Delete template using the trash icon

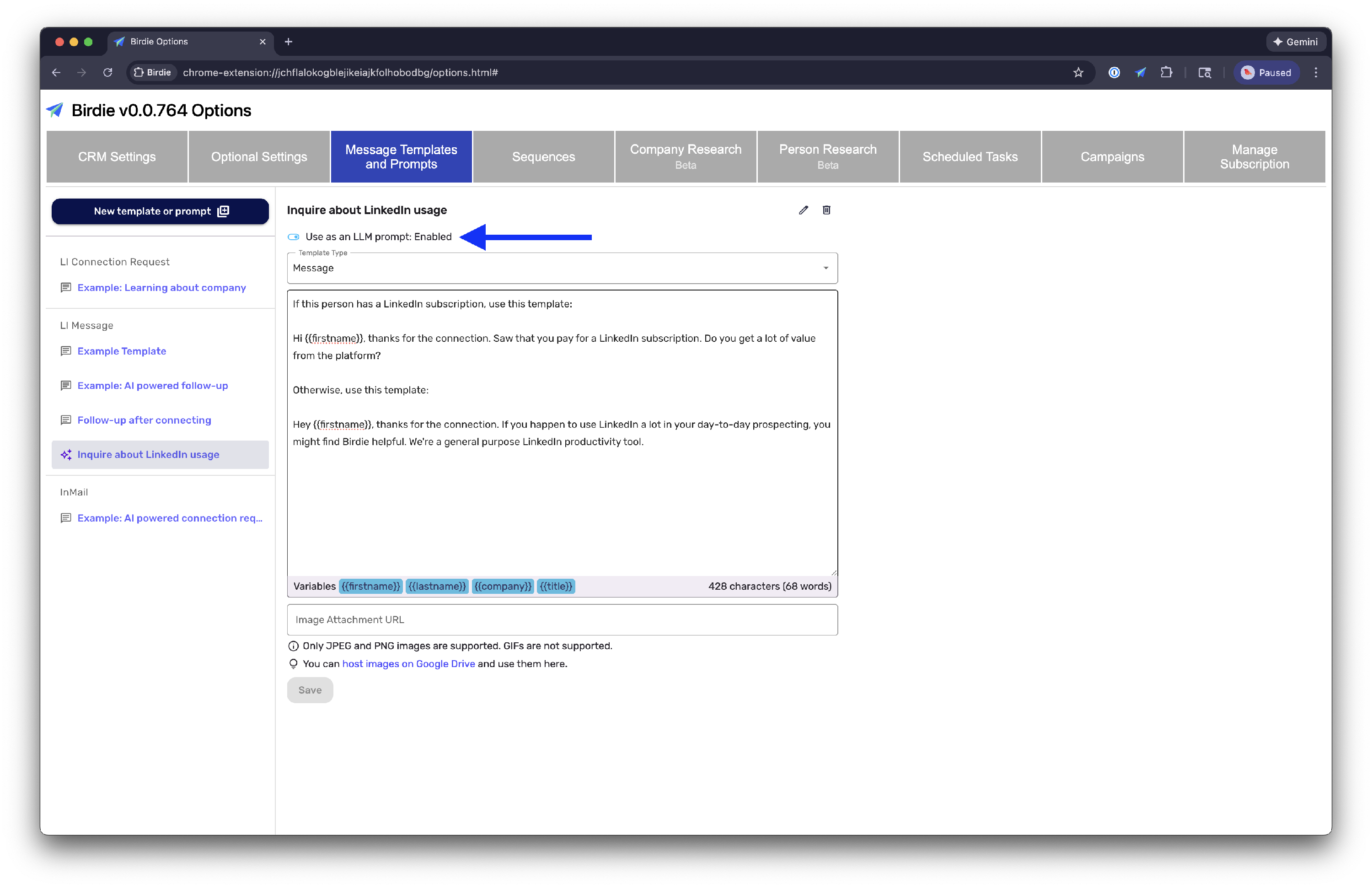click(826, 210)
